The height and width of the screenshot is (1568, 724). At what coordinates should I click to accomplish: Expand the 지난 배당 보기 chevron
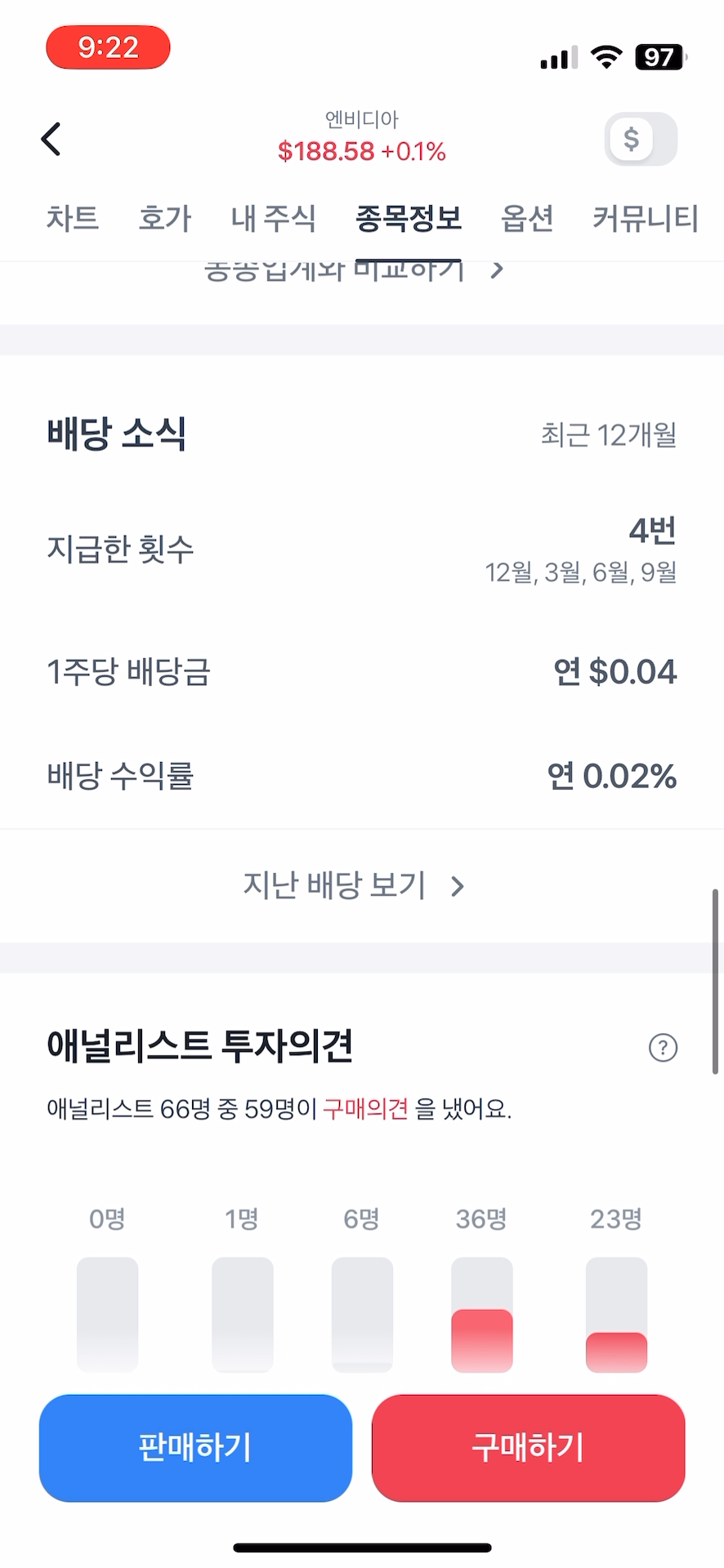(458, 886)
